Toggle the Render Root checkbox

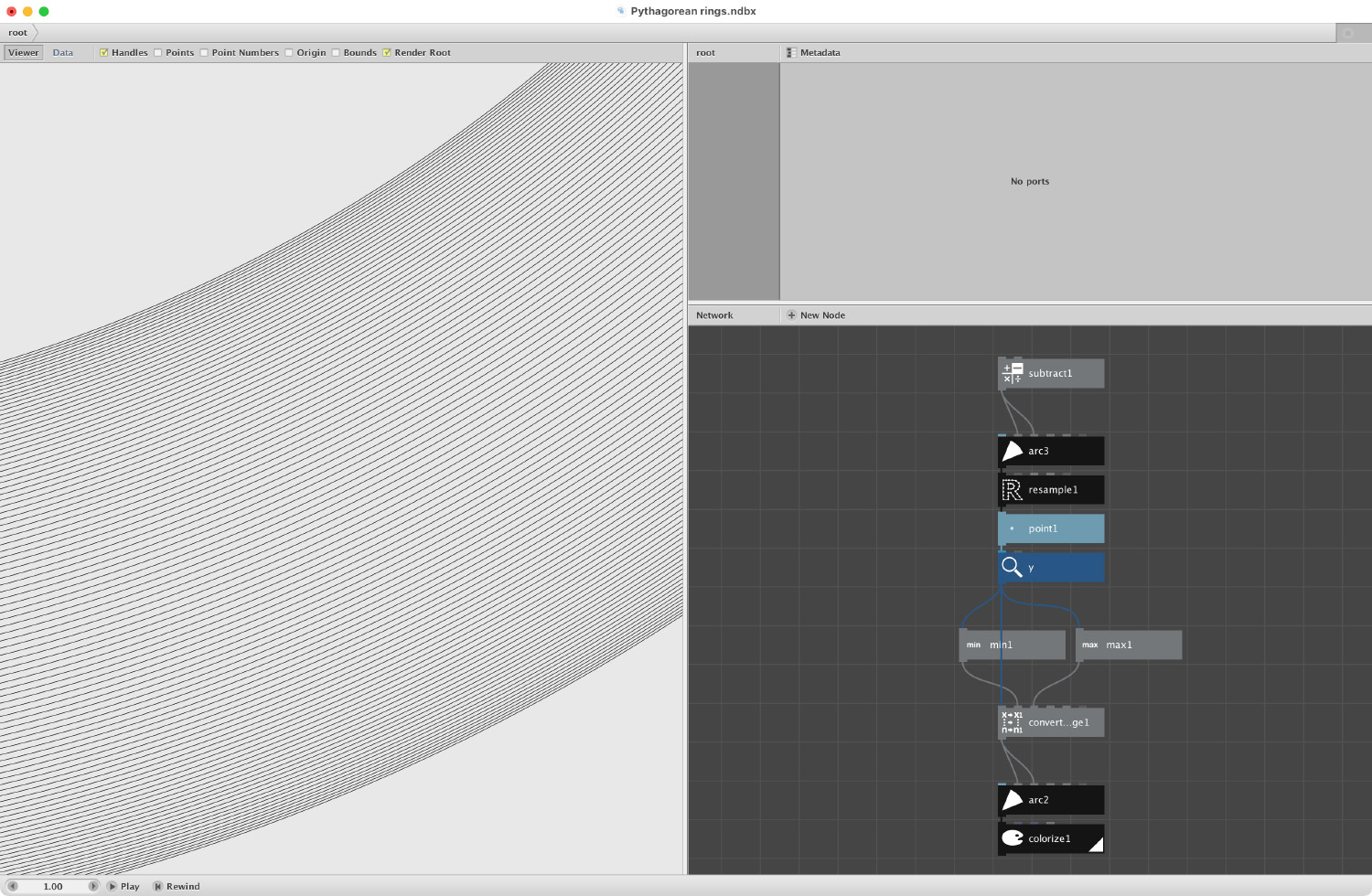click(x=387, y=53)
